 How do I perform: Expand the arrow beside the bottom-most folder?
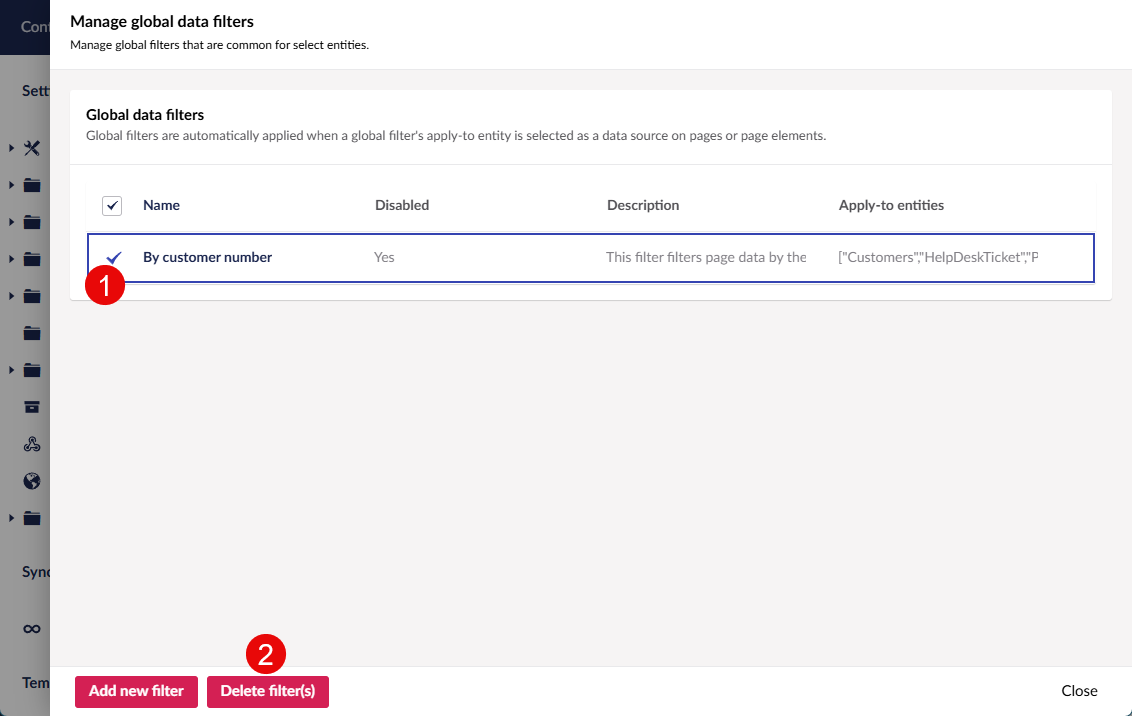(11, 518)
